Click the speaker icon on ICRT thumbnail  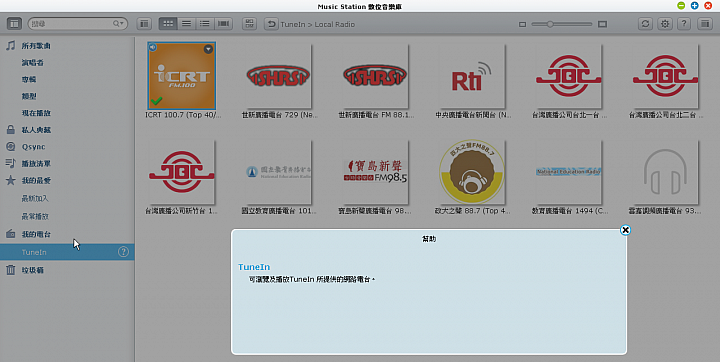pos(153,47)
